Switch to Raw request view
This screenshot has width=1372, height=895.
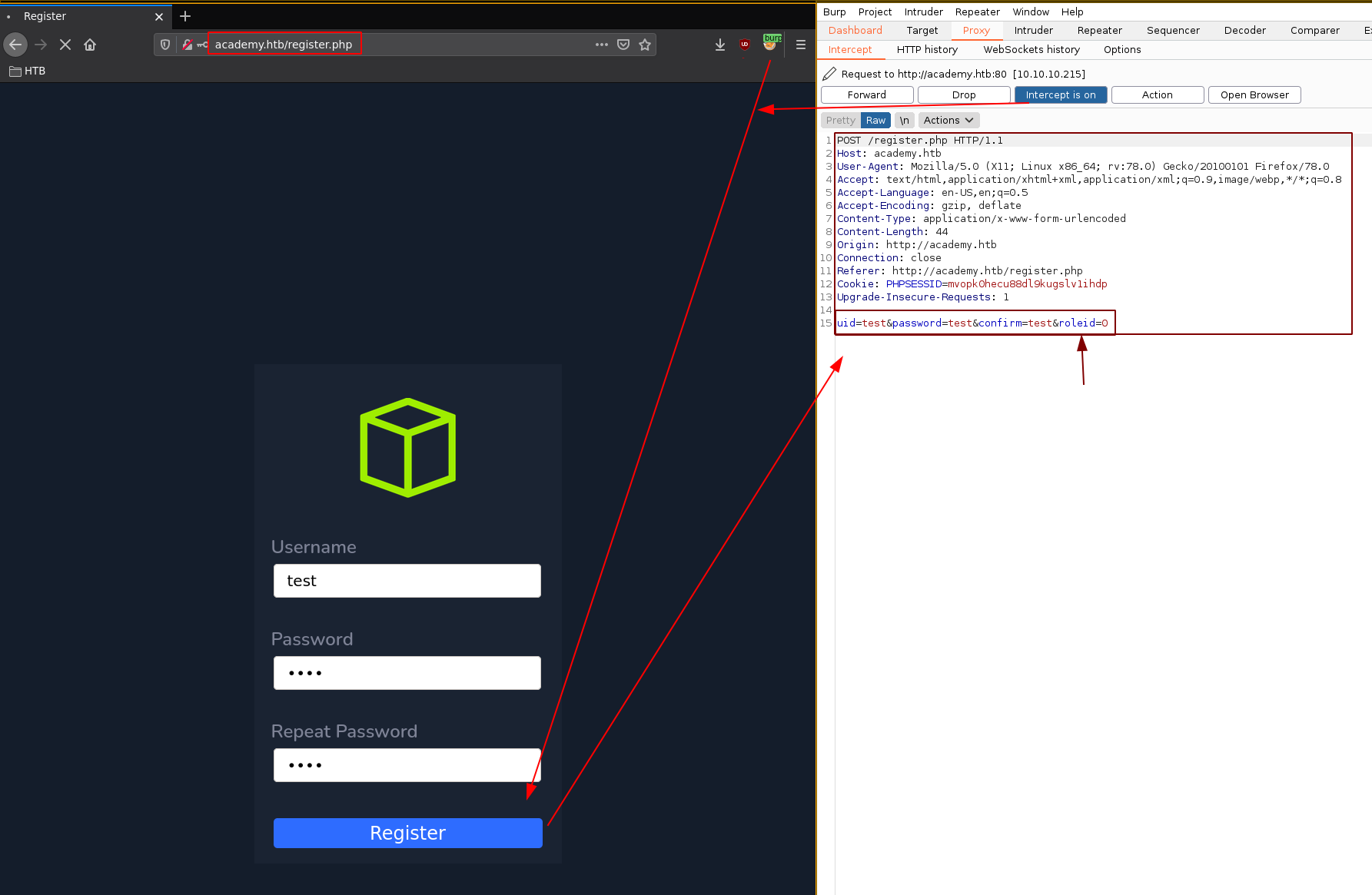point(875,120)
